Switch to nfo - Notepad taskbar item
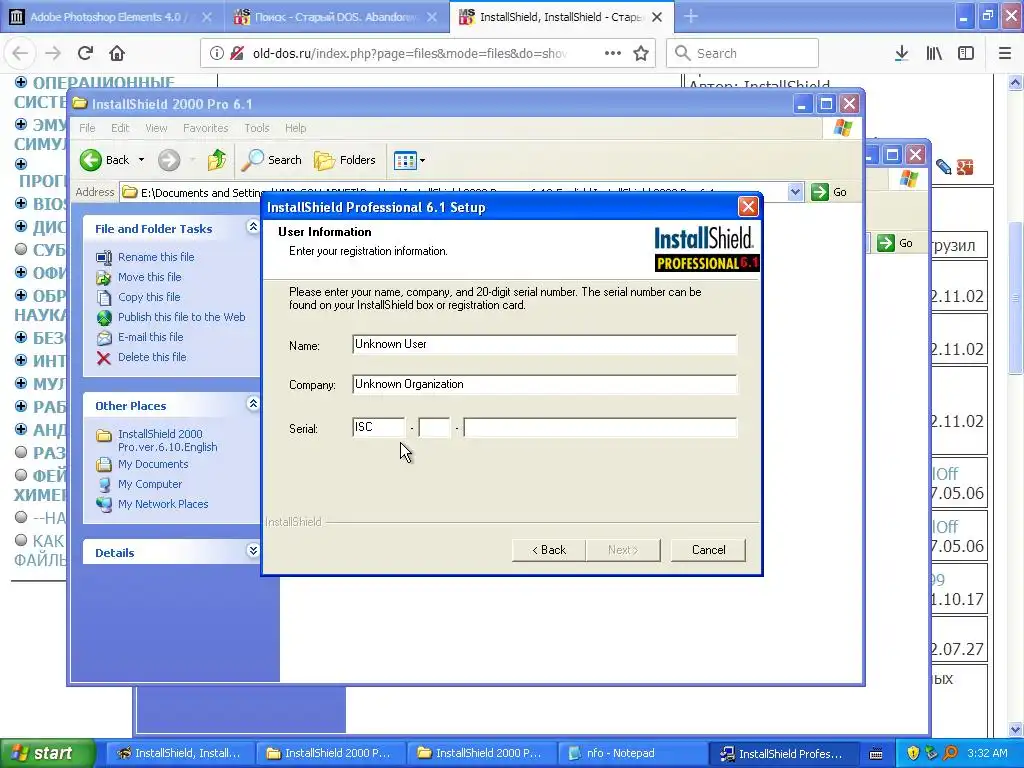 pyautogui.click(x=633, y=753)
